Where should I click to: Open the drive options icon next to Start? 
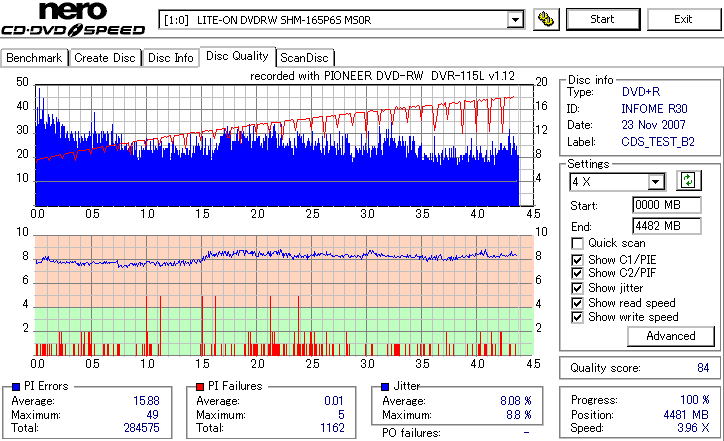pyautogui.click(x=546, y=19)
